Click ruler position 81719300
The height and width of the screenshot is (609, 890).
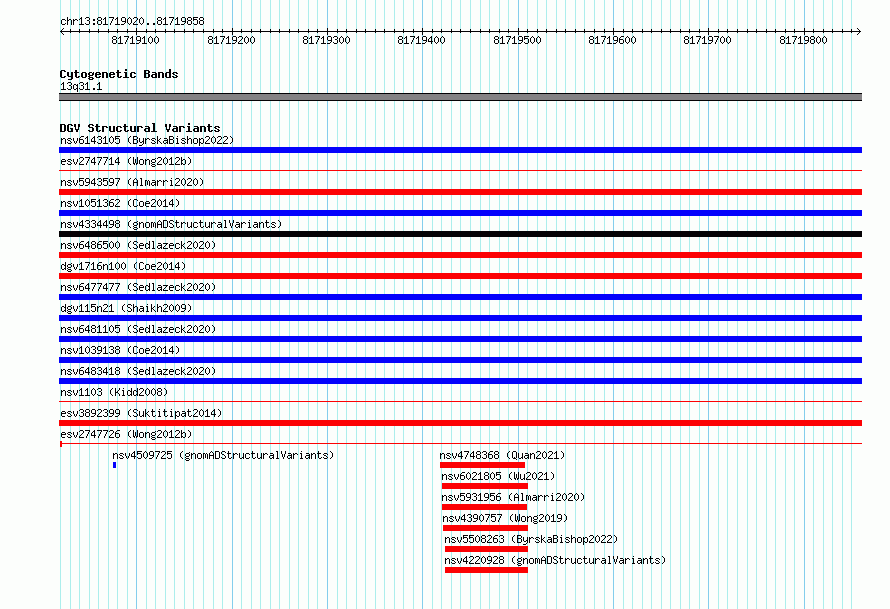[x=326, y=40]
